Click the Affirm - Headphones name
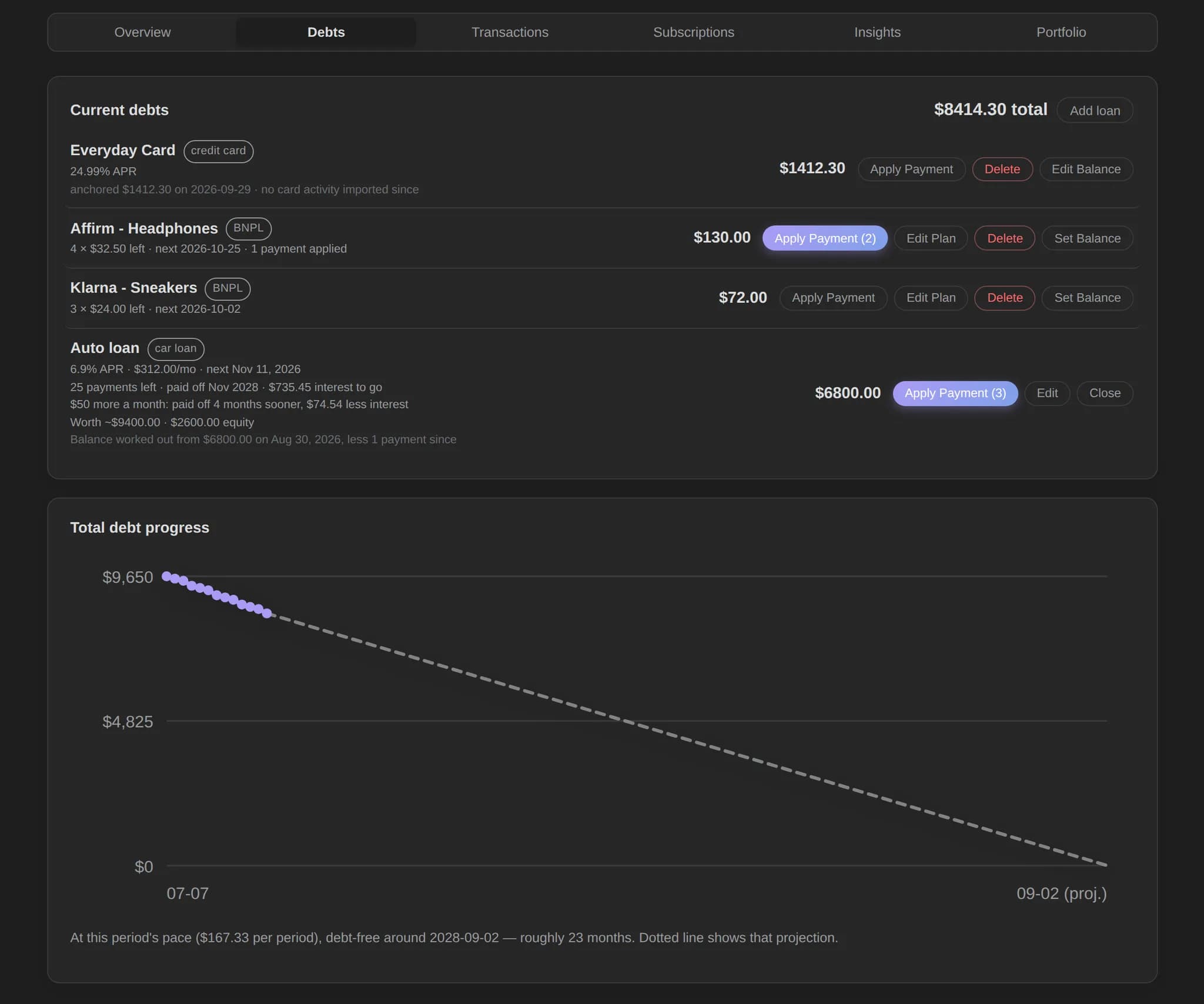1204x1004 pixels. pos(143,229)
